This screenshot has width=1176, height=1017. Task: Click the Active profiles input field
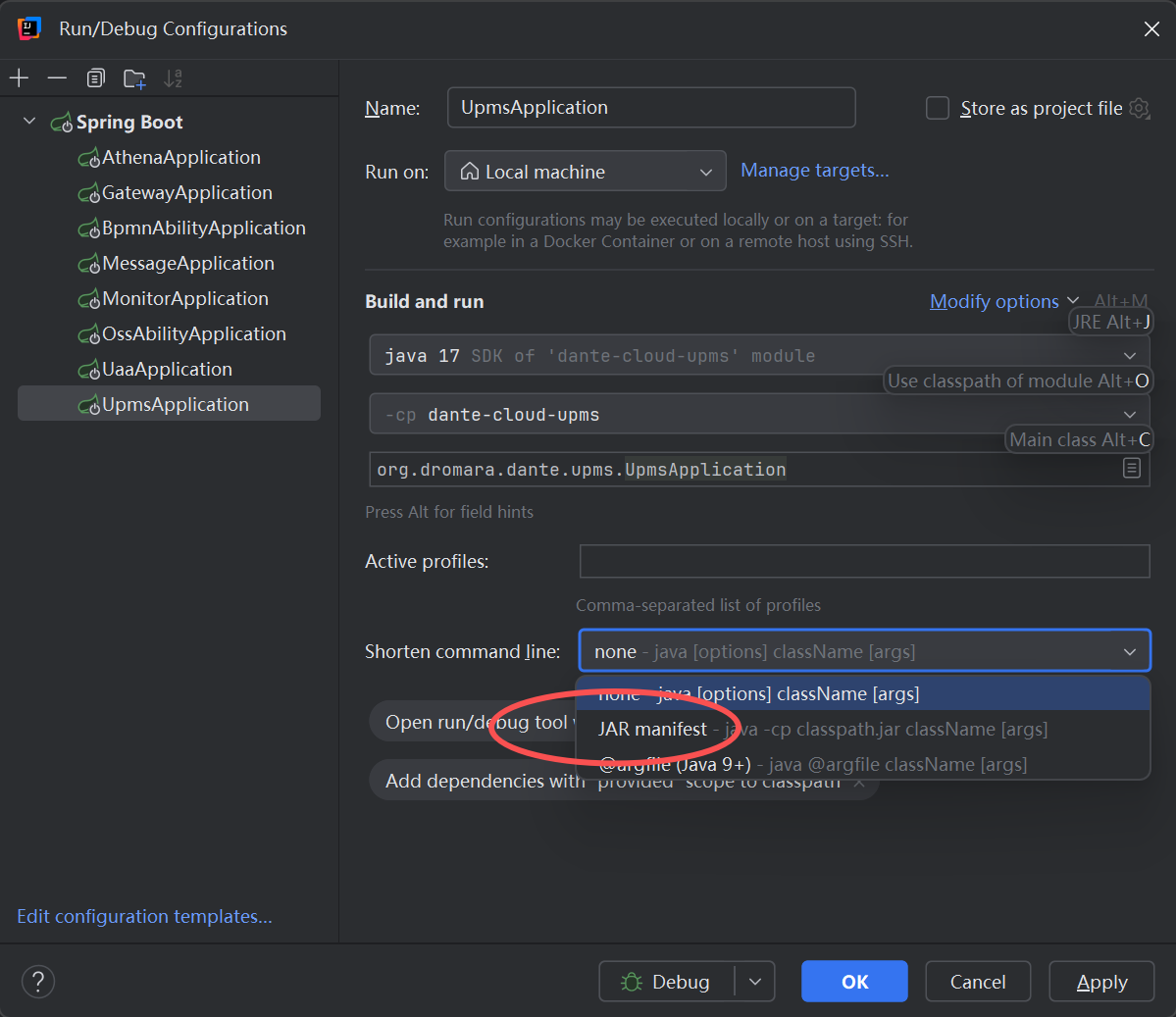click(x=863, y=562)
